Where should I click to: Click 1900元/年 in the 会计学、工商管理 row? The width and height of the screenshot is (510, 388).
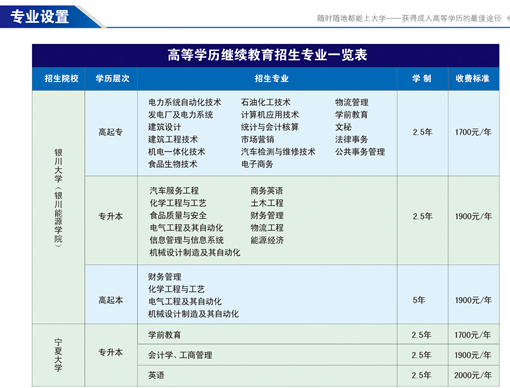pyautogui.click(x=473, y=355)
